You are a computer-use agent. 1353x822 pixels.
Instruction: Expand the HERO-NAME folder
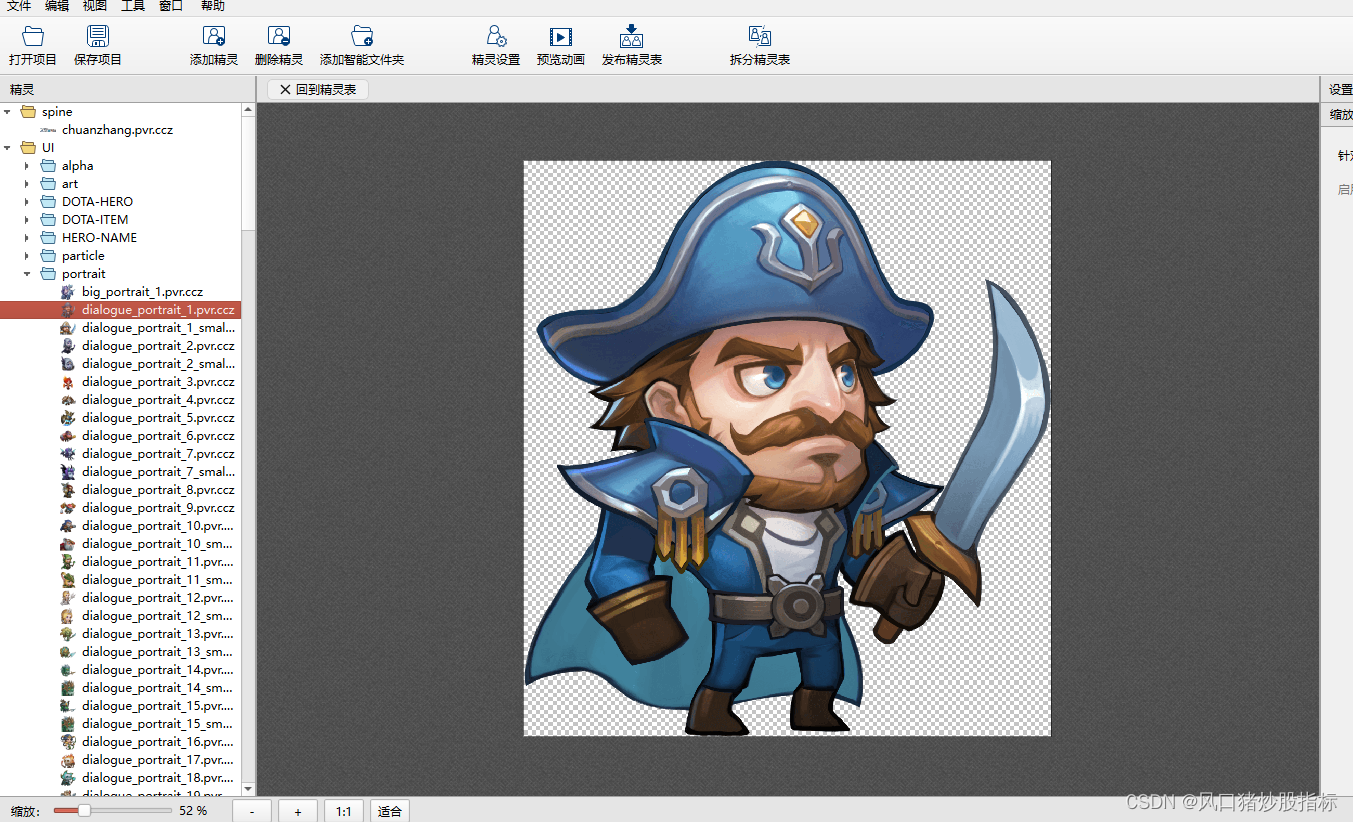[x=27, y=238]
